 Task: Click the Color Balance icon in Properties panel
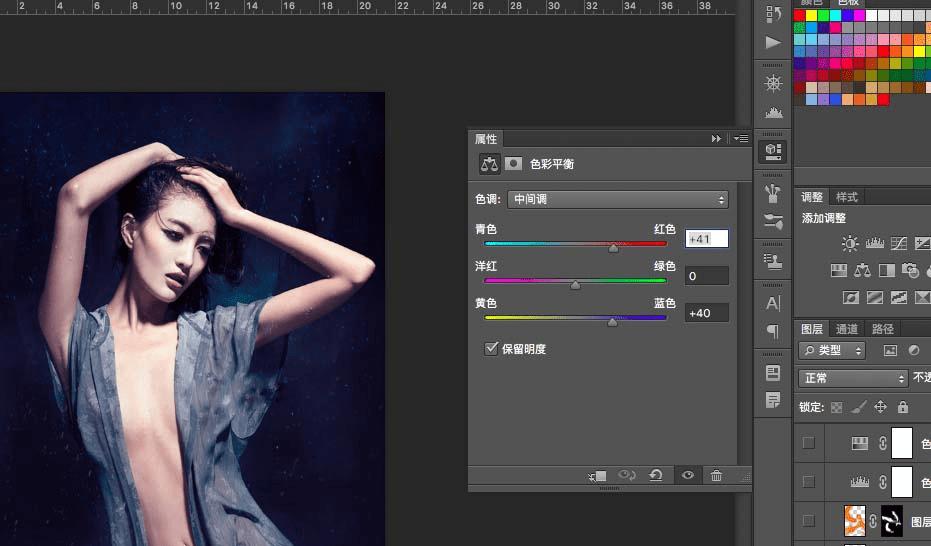pyautogui.click(x=489, y=163)
